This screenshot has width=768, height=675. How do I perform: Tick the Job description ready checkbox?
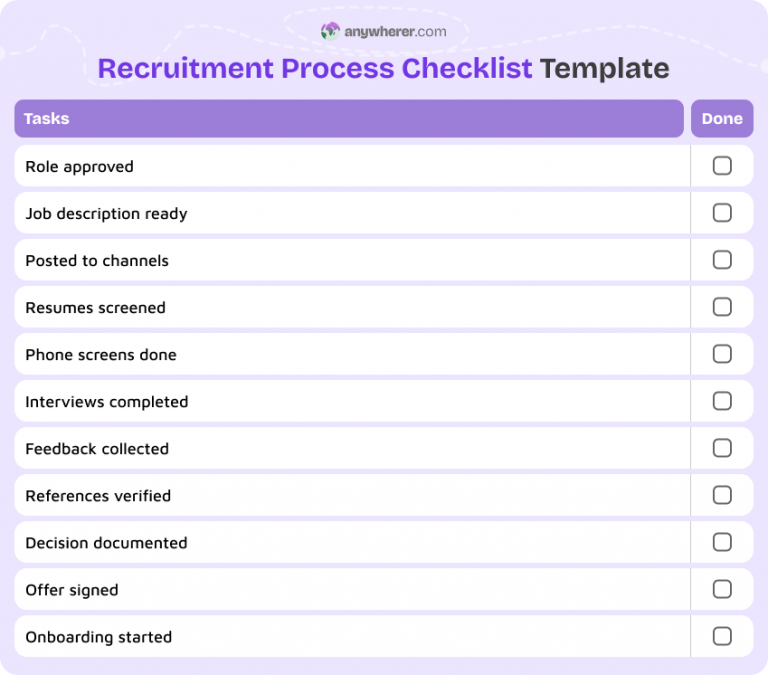(722, 213)
